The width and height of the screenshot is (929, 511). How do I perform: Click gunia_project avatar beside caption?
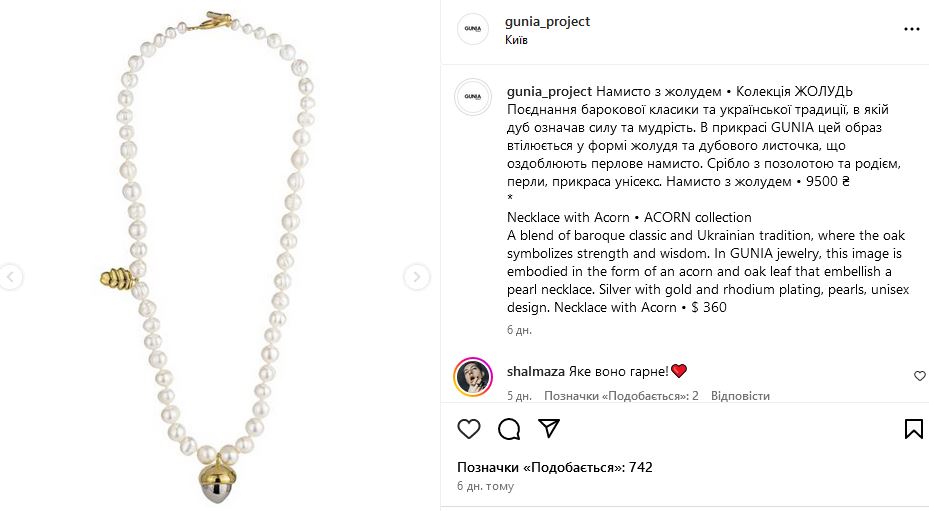[x=473, y=96]
